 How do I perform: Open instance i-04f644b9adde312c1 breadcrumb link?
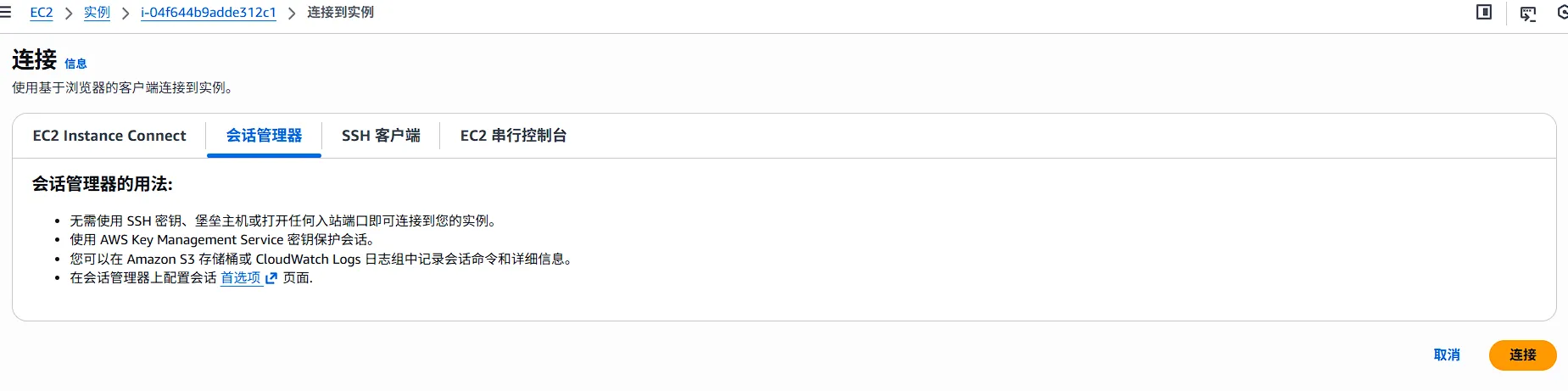208,13
